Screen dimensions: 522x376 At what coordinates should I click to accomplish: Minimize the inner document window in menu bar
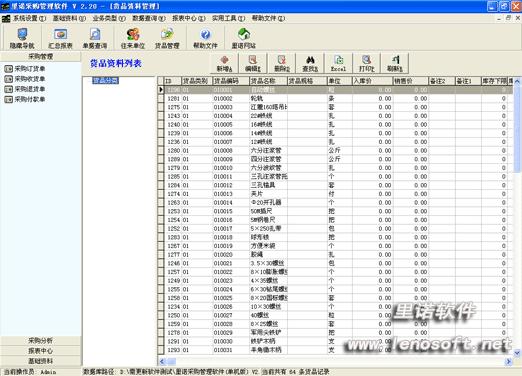tap(499, 18)
